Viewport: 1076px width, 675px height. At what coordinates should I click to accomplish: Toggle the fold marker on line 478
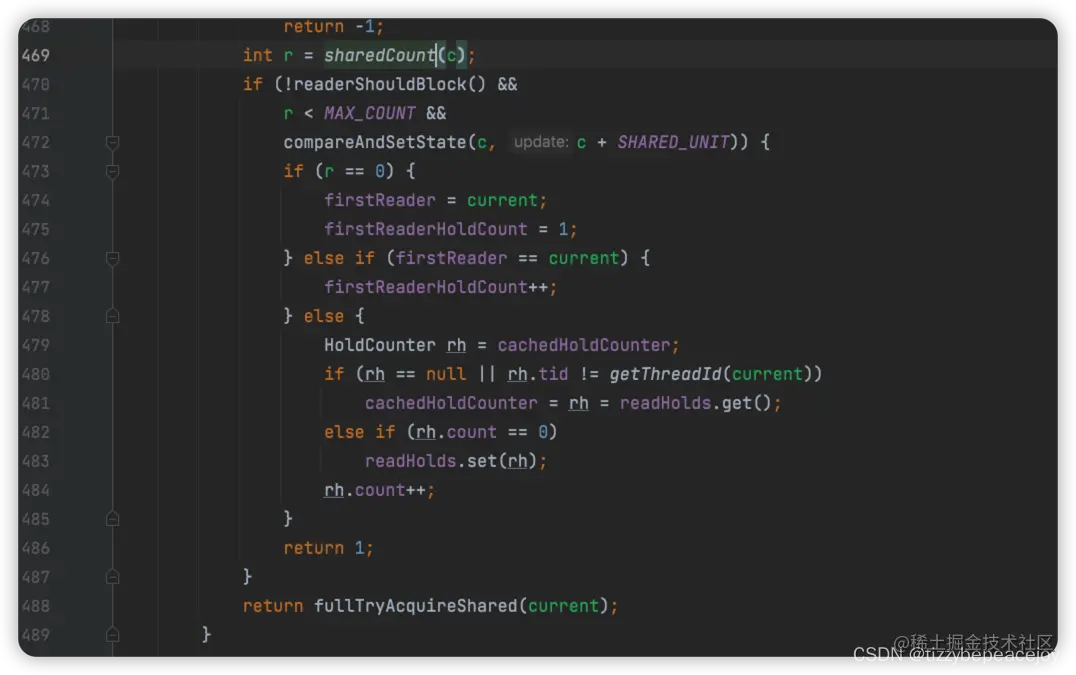pos(113,316)
